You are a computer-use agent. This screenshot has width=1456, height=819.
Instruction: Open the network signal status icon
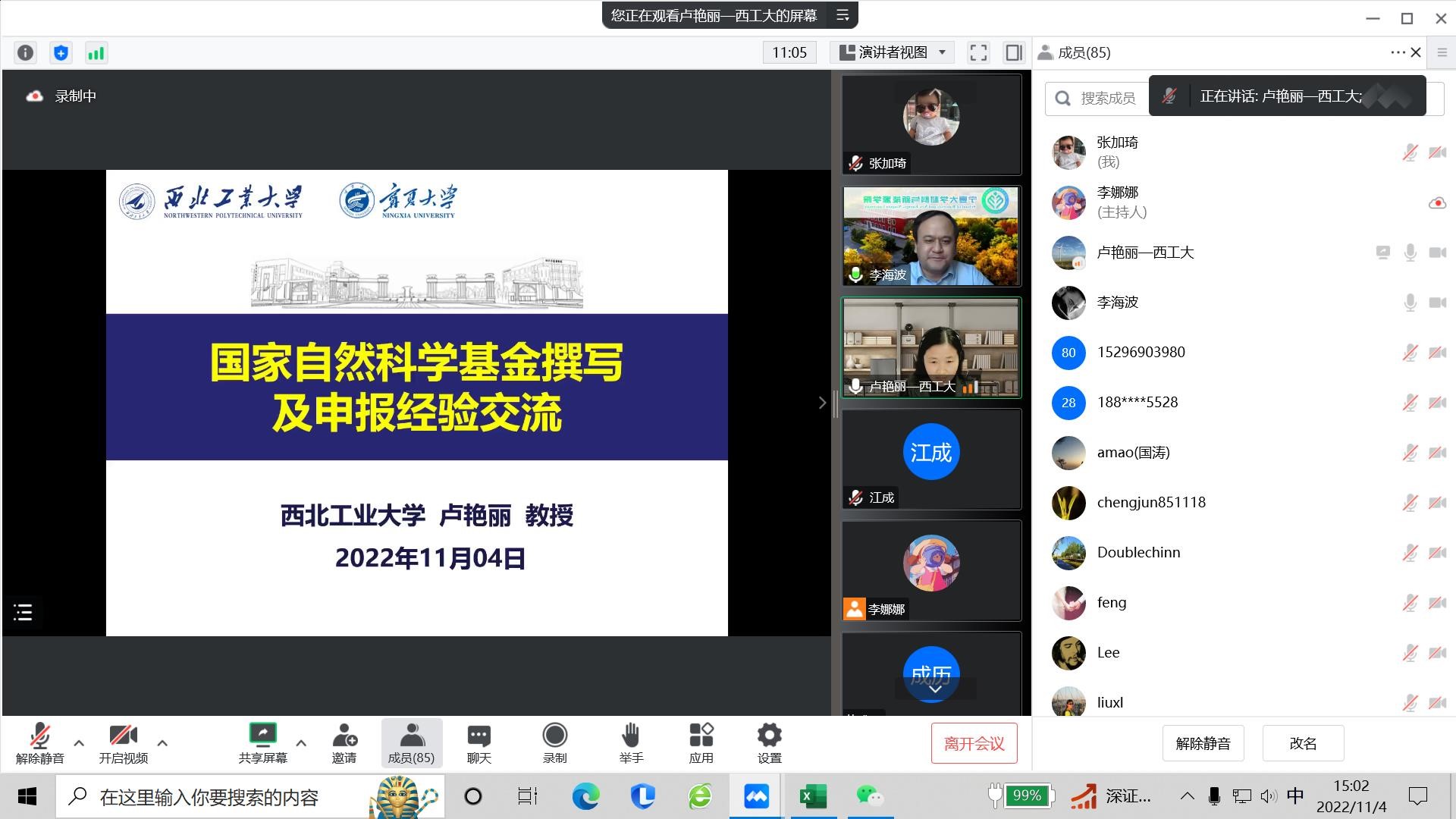(96, 52)
